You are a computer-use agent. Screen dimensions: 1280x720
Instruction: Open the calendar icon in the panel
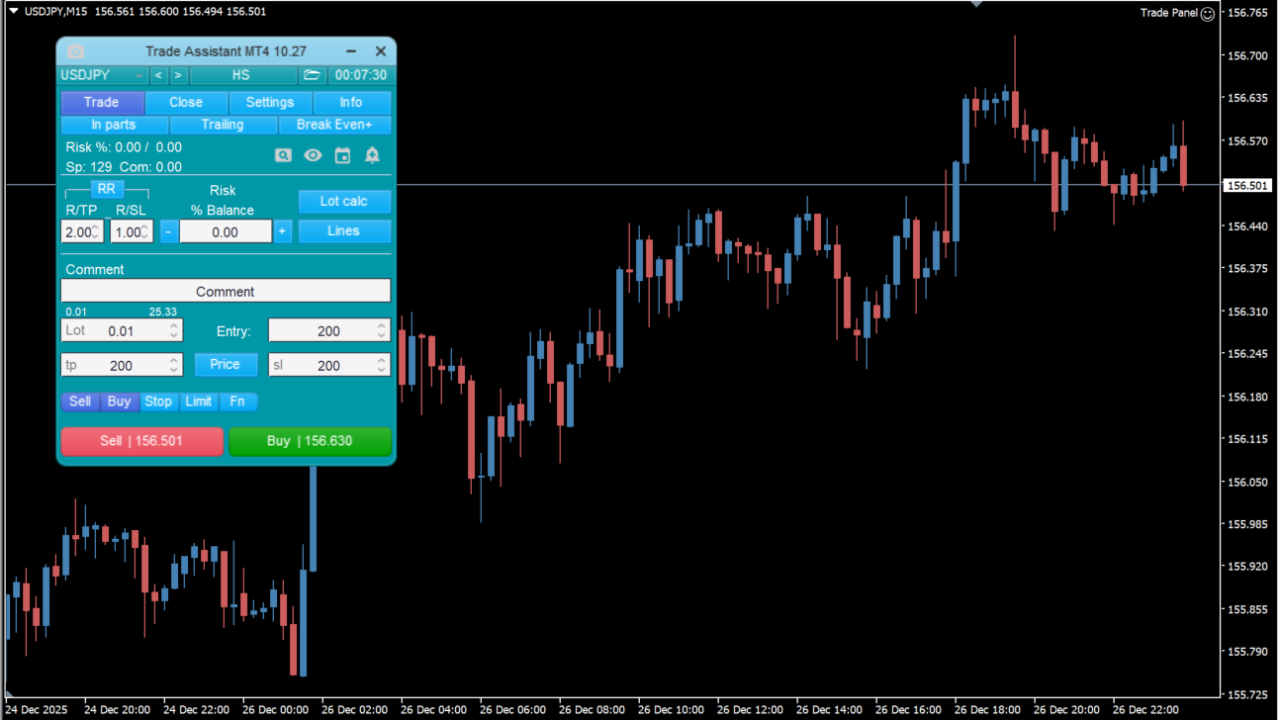pyautogui.click(x=343, y=155)
